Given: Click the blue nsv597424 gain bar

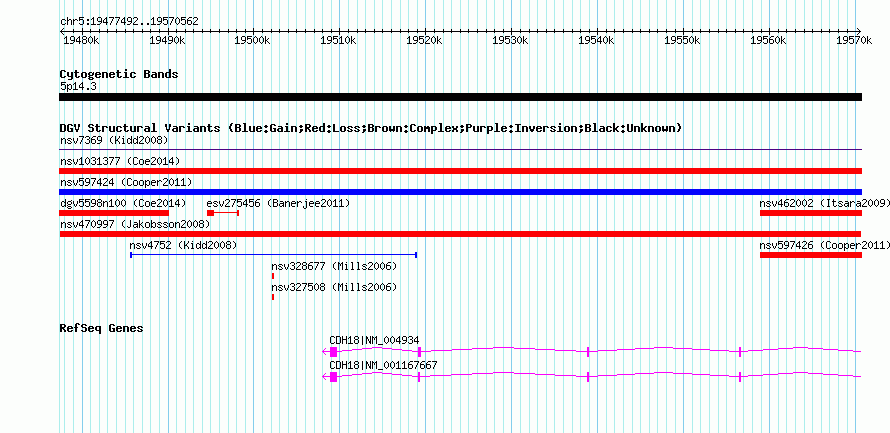Looking at the screenshot, I should [460, 192].
